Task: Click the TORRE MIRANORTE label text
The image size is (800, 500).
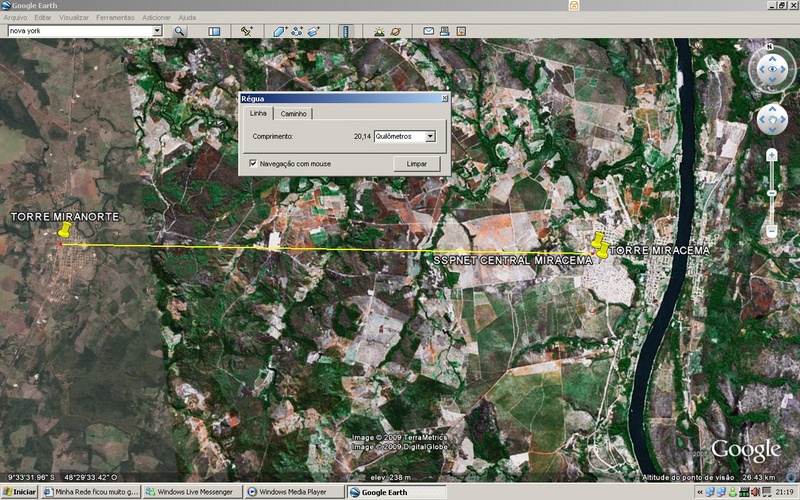Action: [65, 217]
